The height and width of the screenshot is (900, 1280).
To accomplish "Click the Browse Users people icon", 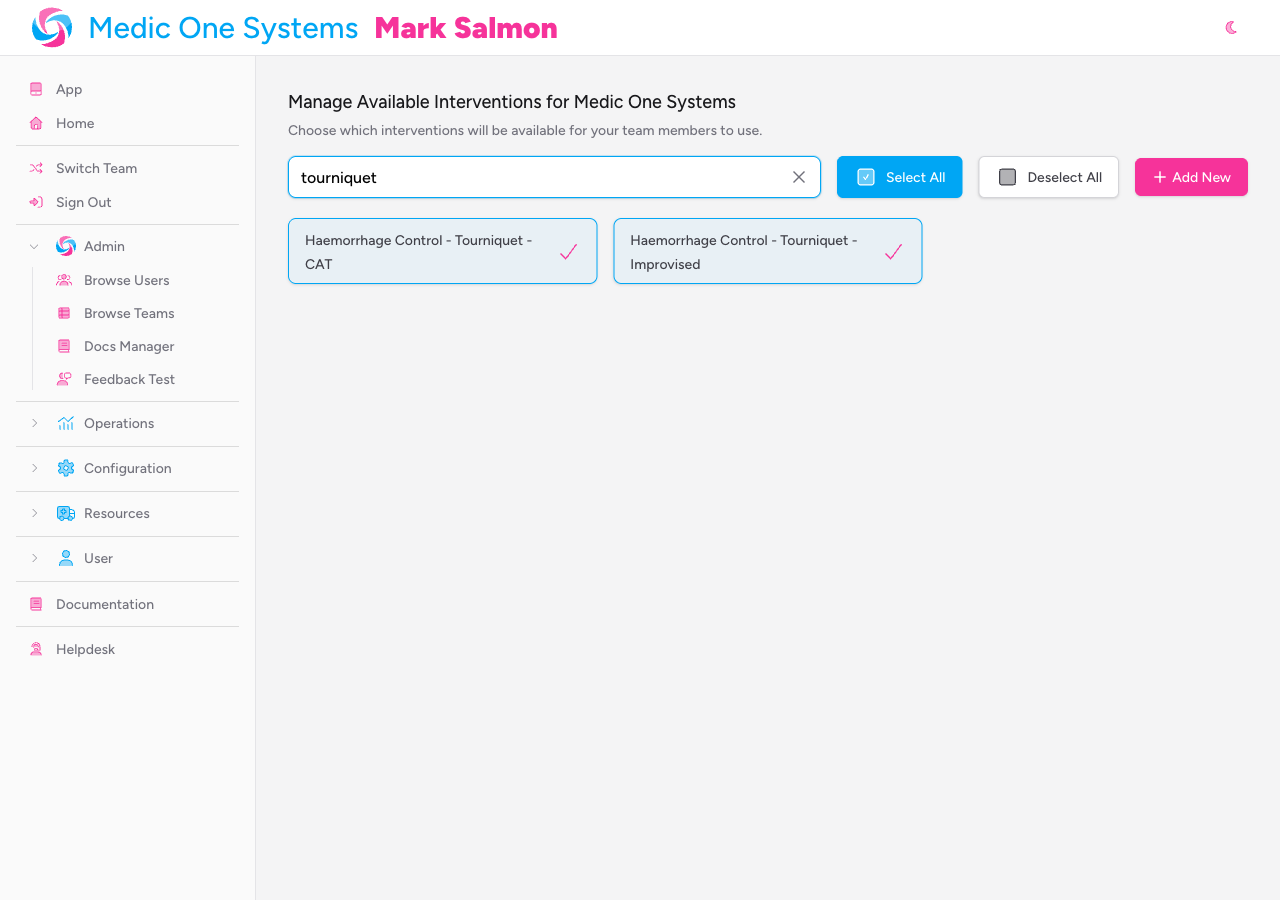I will [x=64, y=280].
